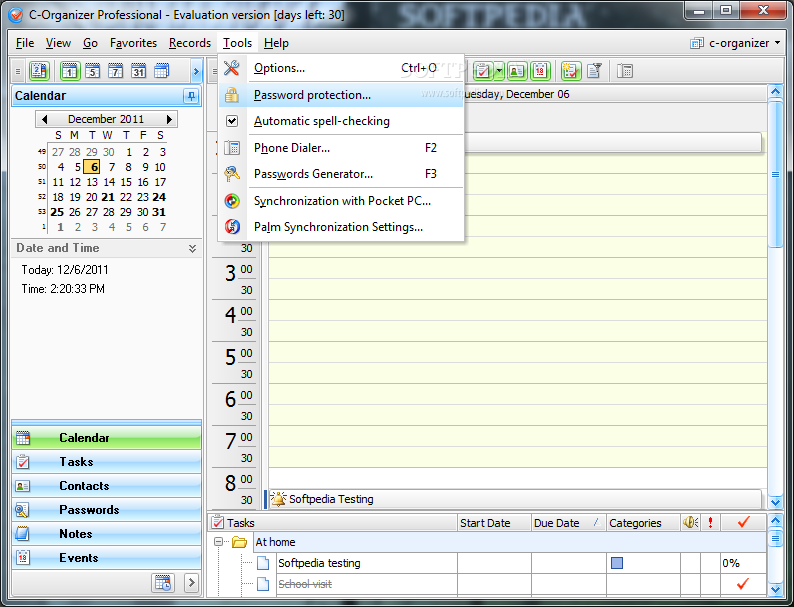794x607 pixels.
Task: Switch to Tasks section in navigation pane
Action: point(106,462)
